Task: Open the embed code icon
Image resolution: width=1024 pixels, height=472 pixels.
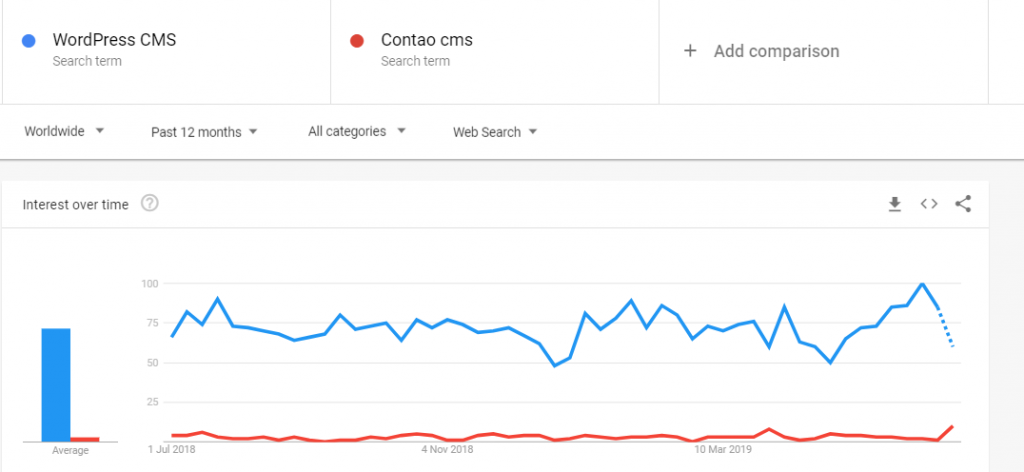Action: coord(929,204)
